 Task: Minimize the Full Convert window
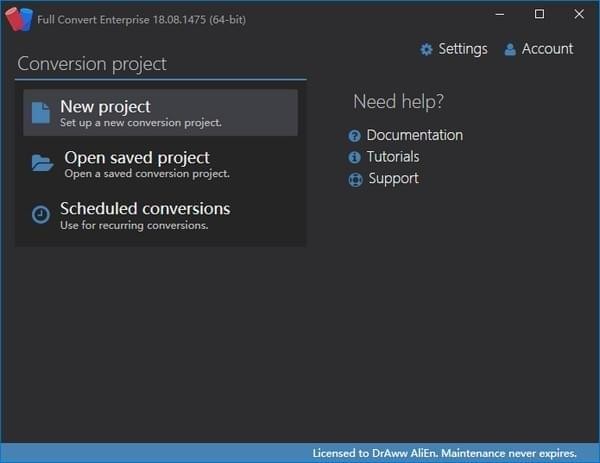(x=500, y=15)
